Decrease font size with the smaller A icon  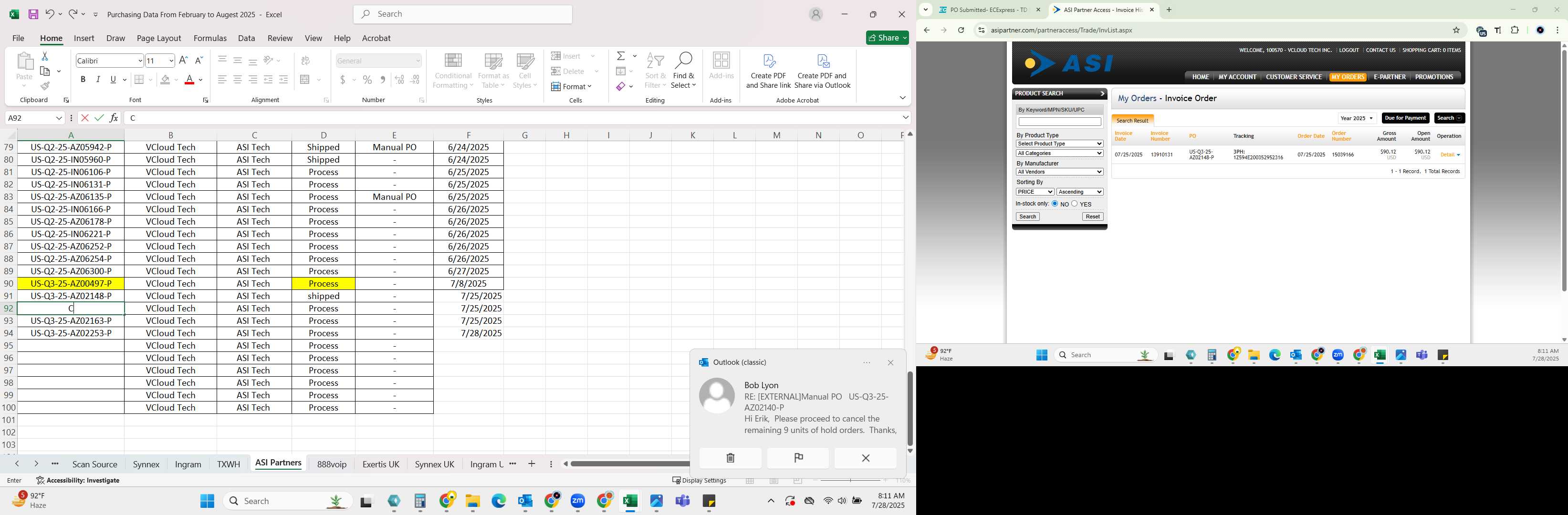[x=199, y=60]
